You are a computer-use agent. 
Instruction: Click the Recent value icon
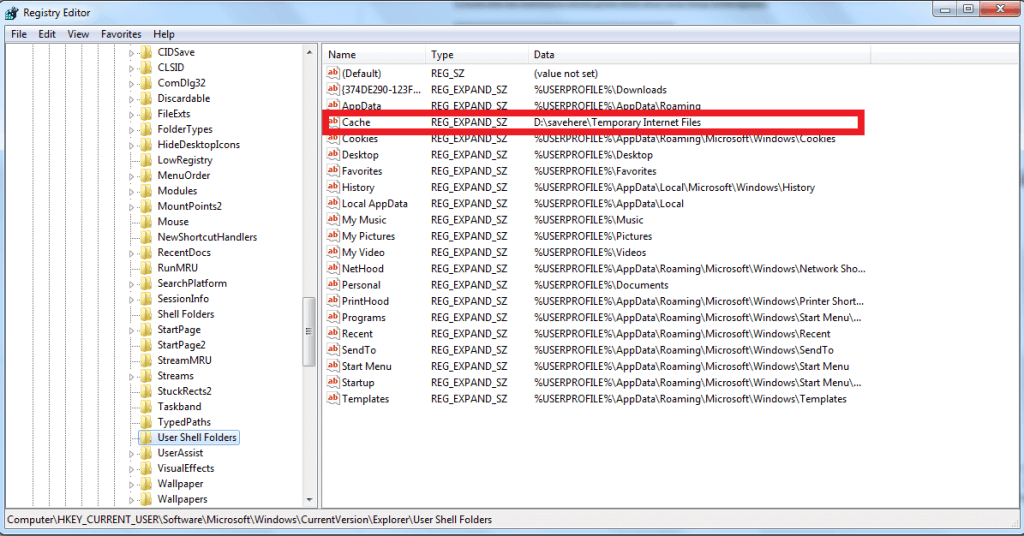pos(333,334)
